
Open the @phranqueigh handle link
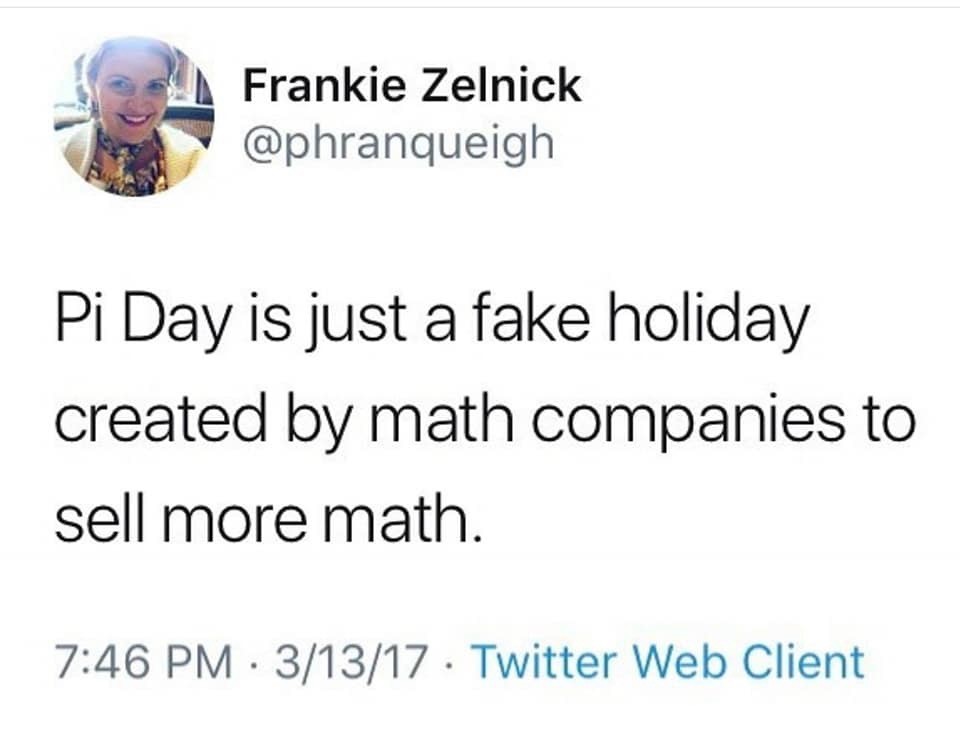398,141
